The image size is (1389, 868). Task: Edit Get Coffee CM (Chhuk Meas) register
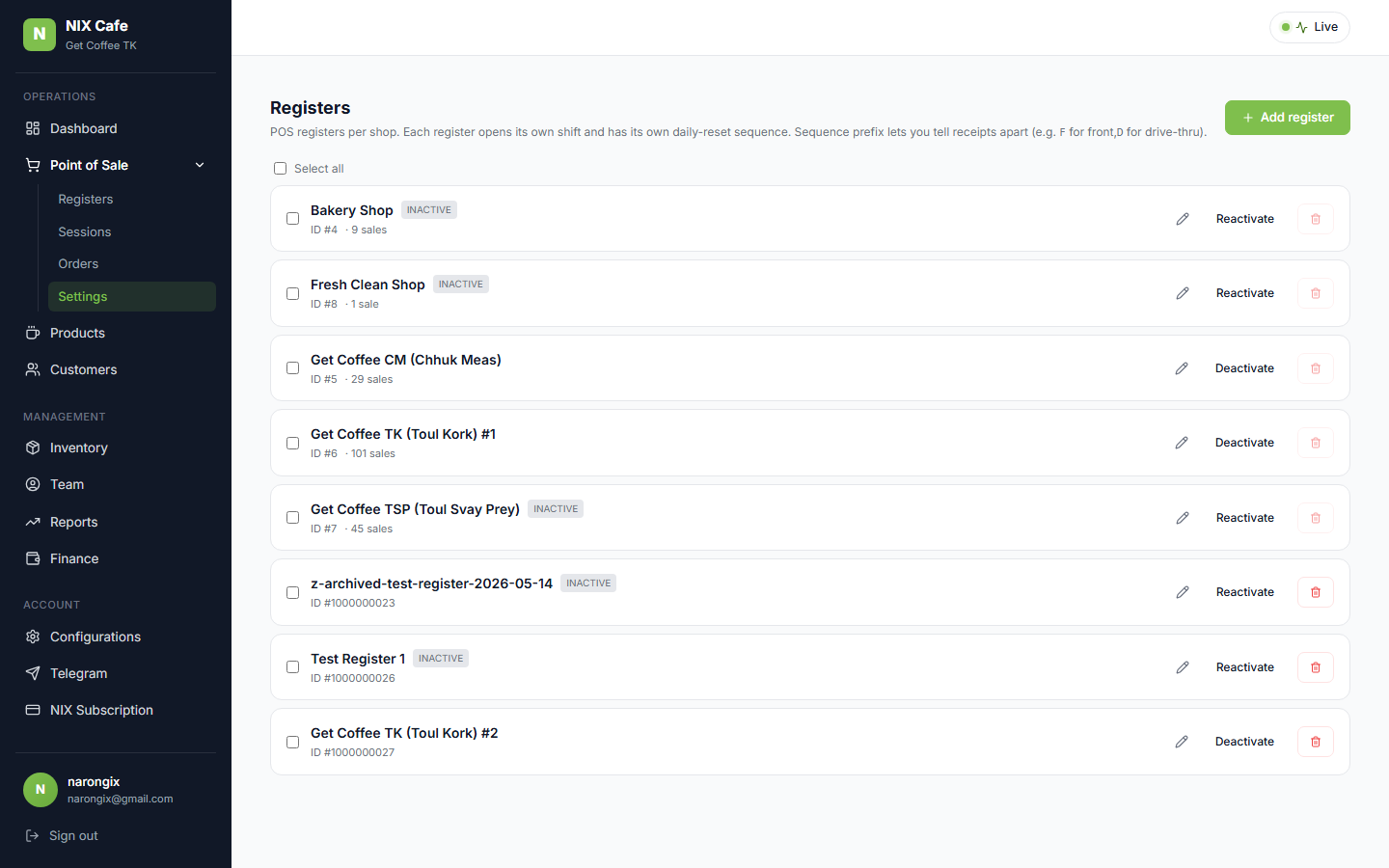[x=1182, y=368]
